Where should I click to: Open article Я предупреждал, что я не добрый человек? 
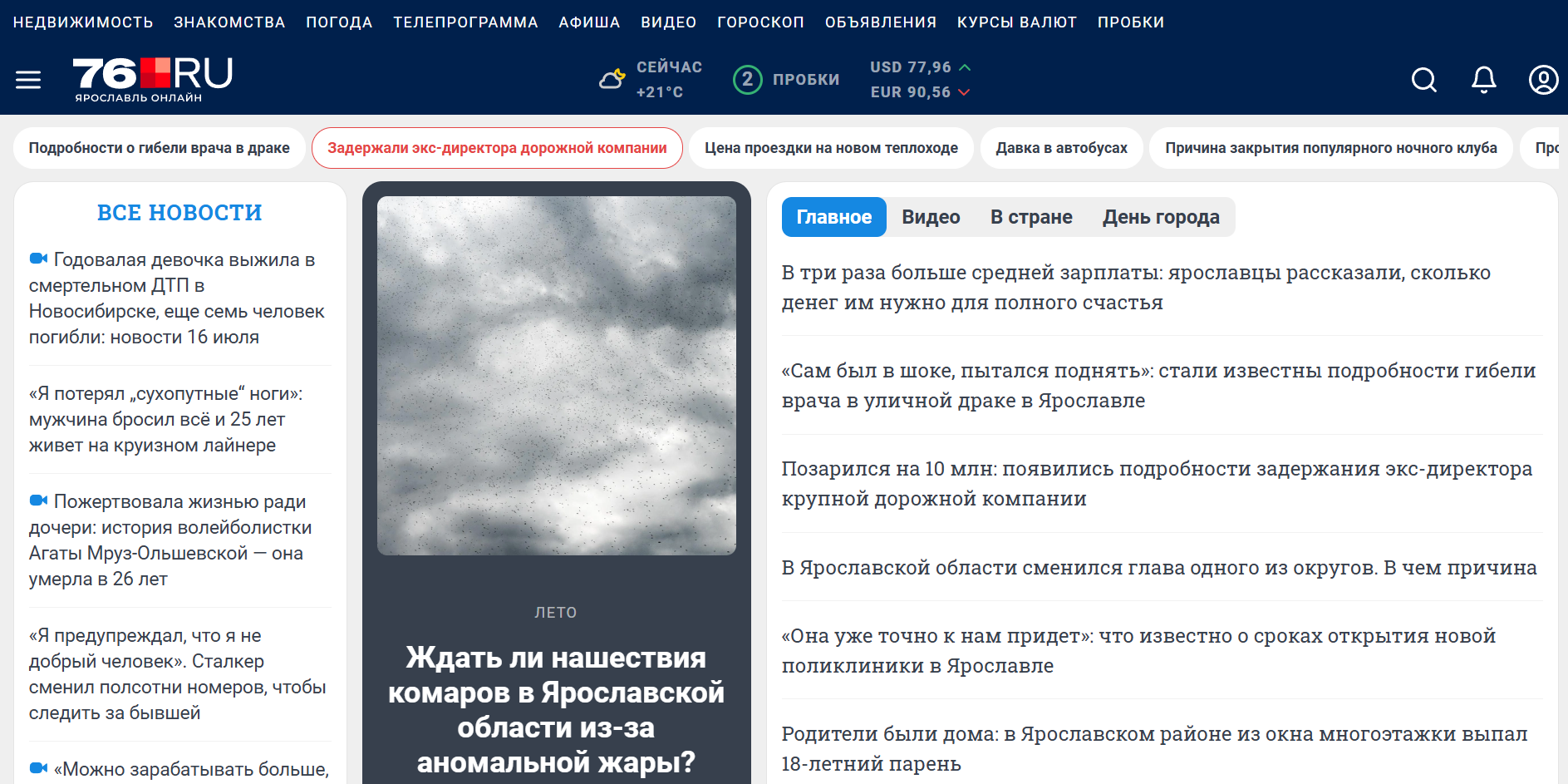coord(178,673)
